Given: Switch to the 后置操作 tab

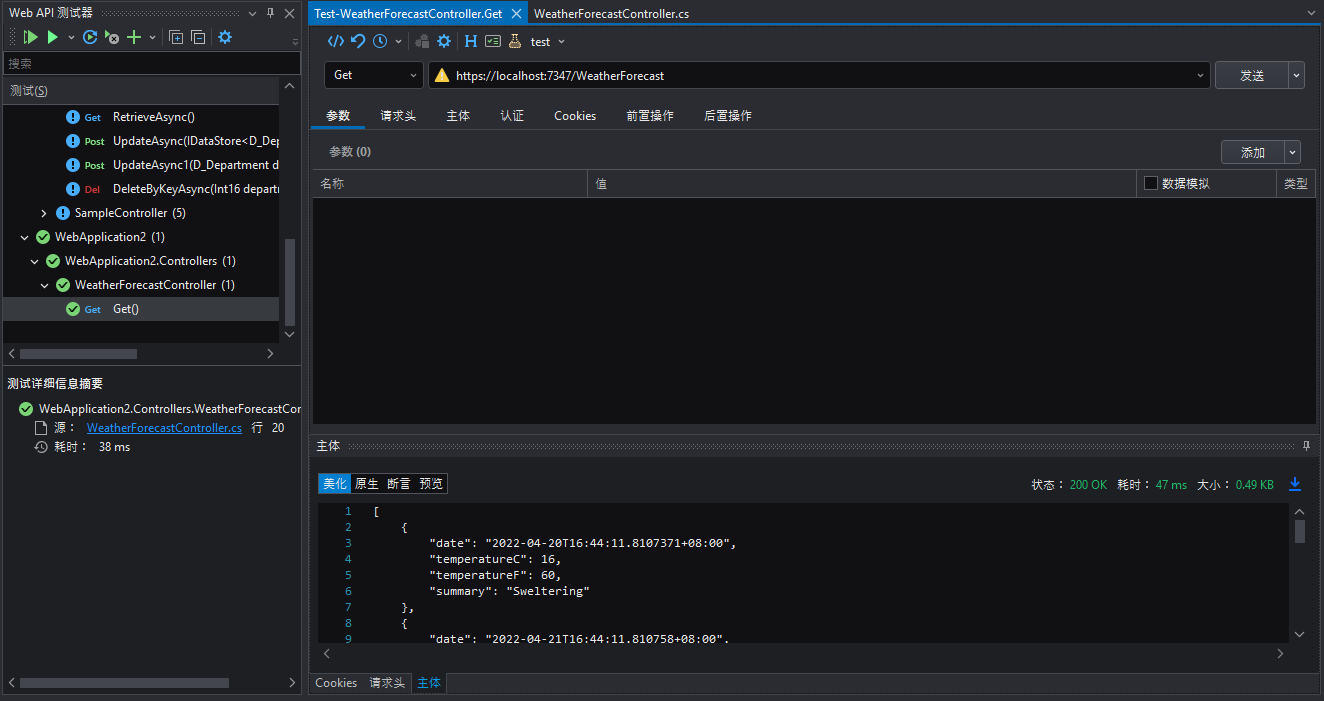Looking at the screenshot, I should coord(728,116).
